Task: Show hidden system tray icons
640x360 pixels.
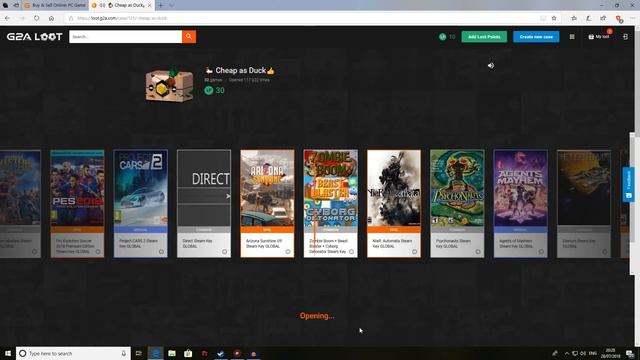Action: click(567, 353)
